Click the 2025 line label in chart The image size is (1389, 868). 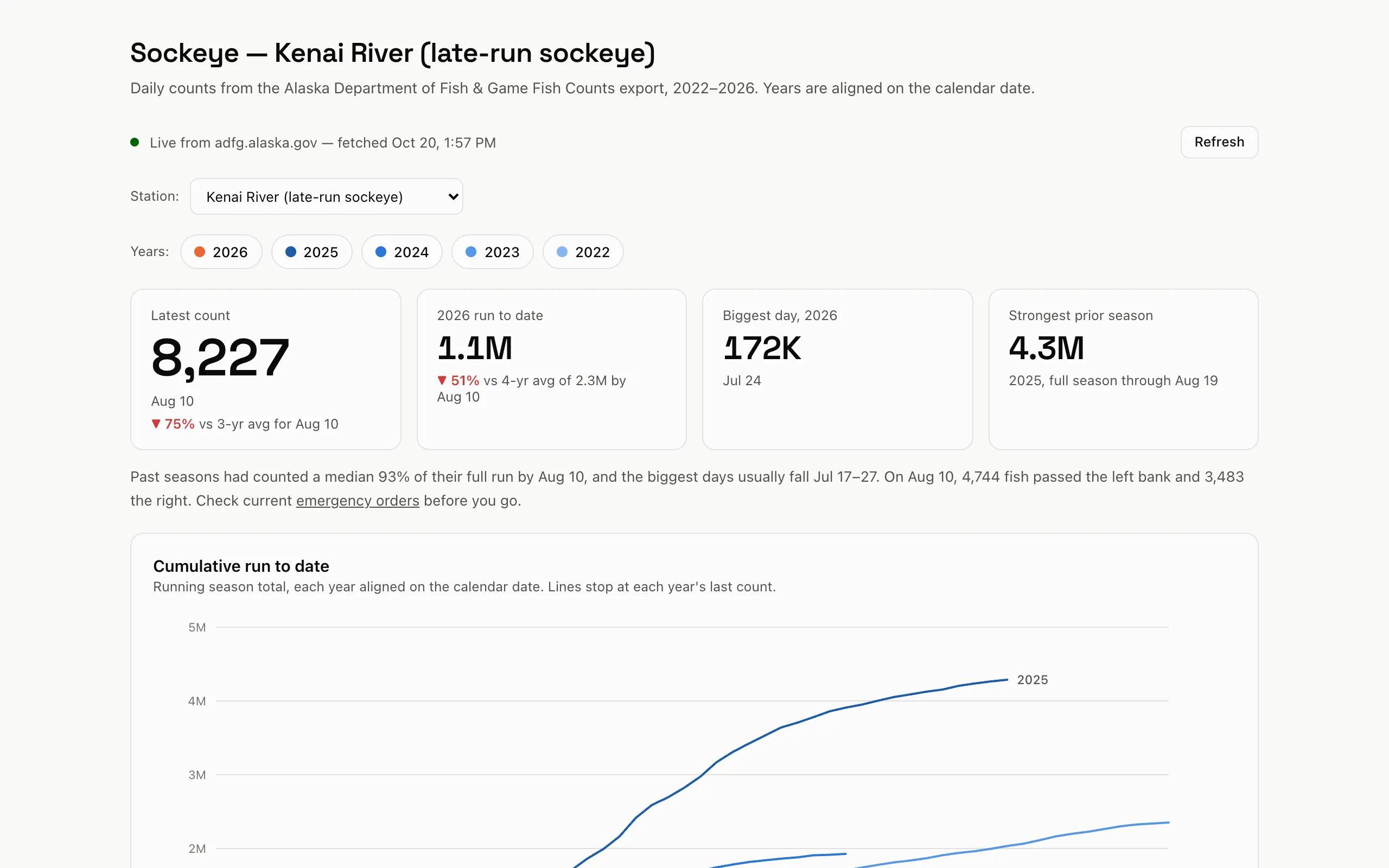1032,680
